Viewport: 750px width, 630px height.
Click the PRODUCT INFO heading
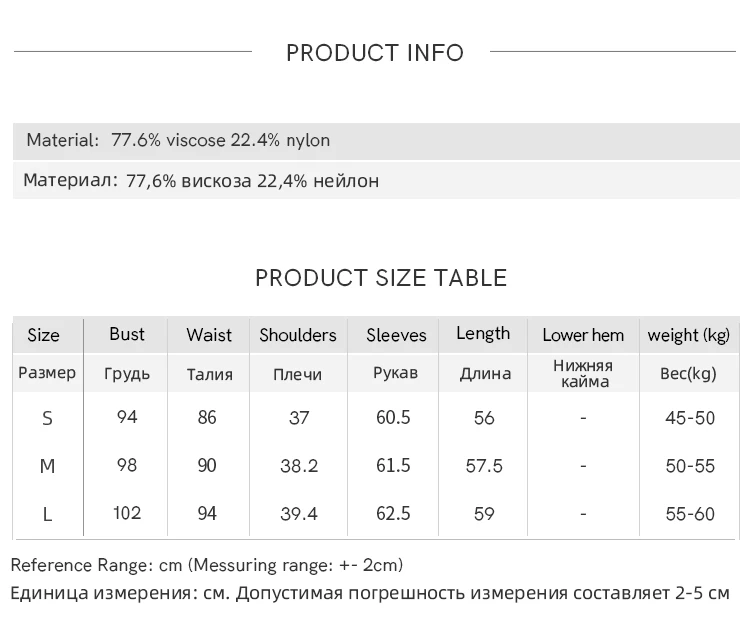[x=375, y=53]
